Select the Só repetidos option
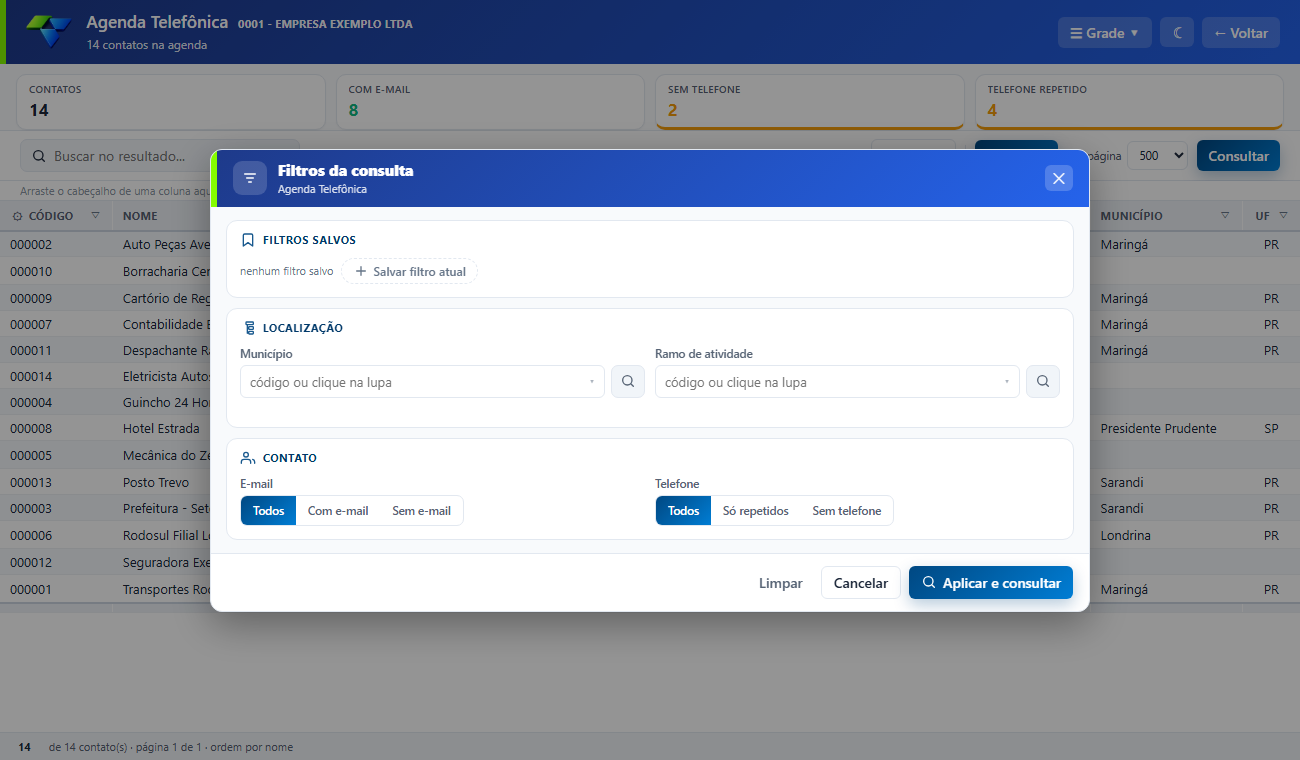This screenshot has height=760, width=1300. coord(756,511)
